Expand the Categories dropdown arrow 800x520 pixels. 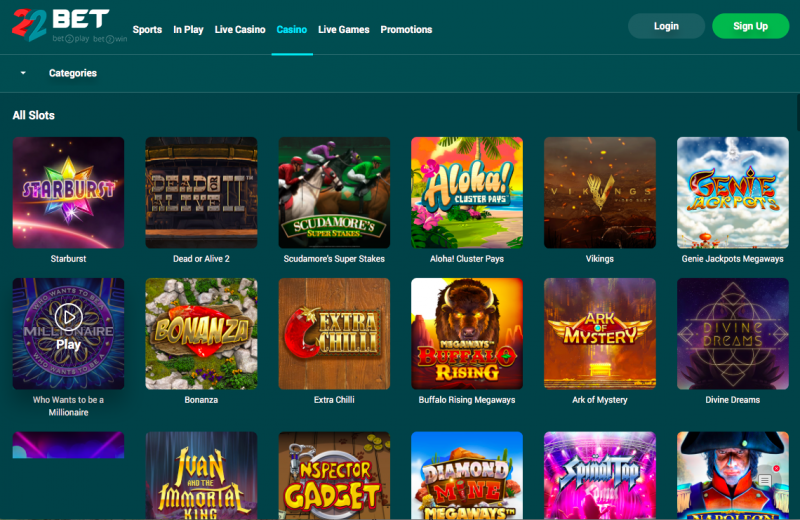23,73
